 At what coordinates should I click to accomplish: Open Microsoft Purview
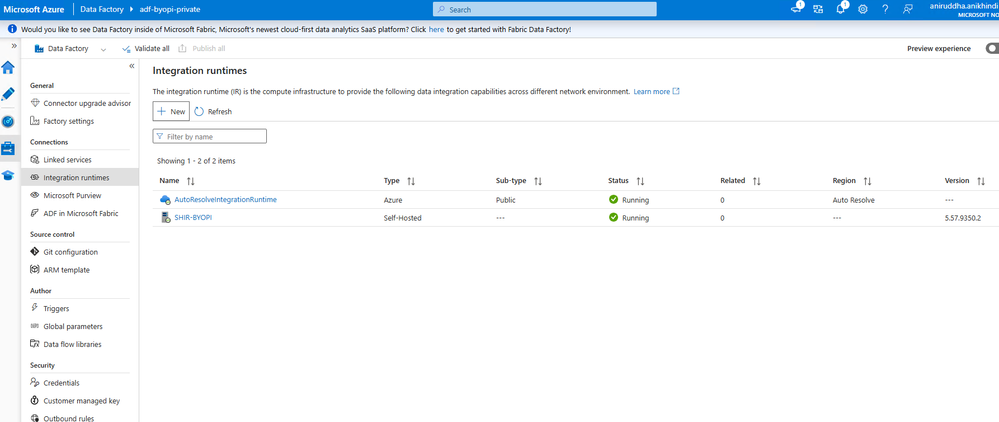(65, 195)
